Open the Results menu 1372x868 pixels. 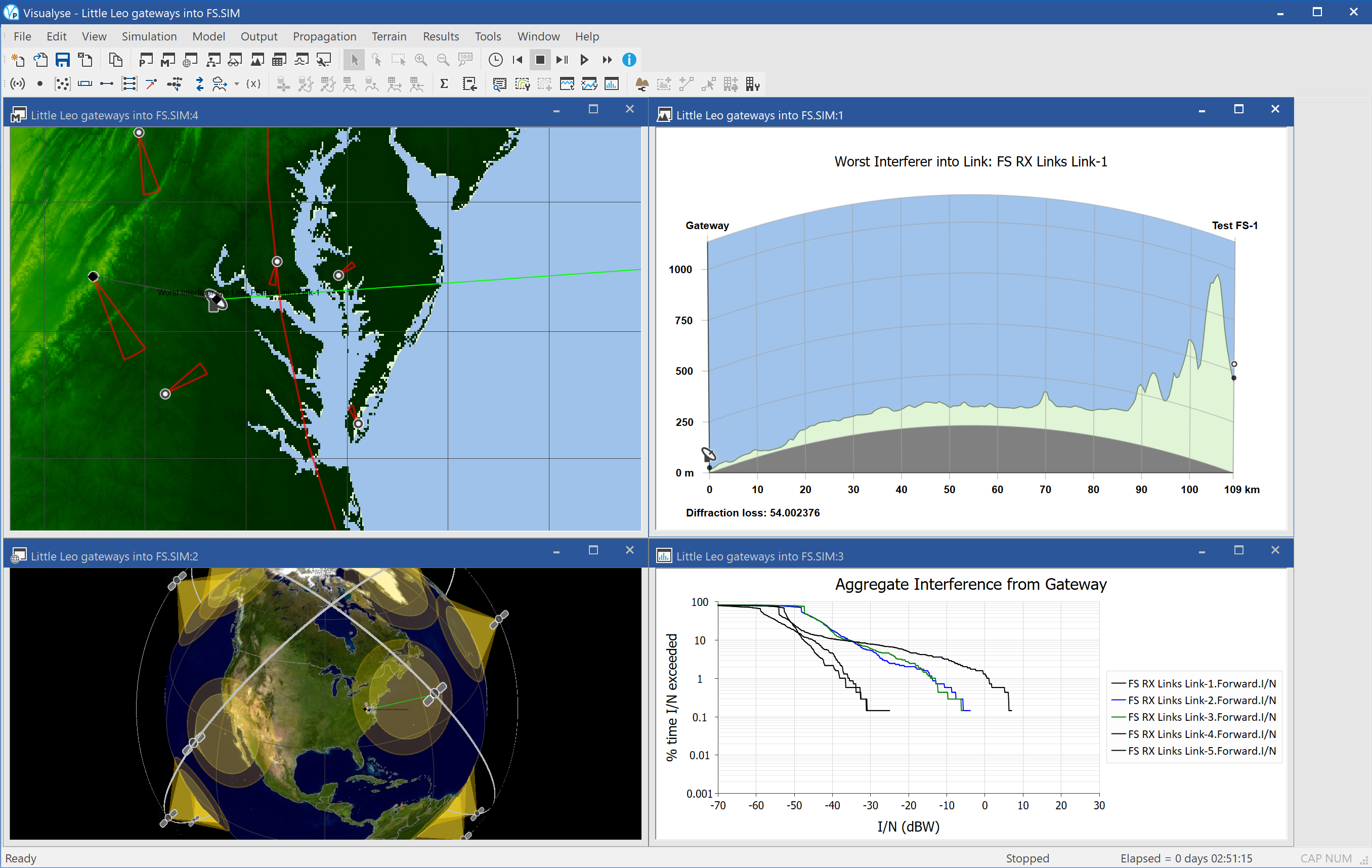click(x=441, y=36)
